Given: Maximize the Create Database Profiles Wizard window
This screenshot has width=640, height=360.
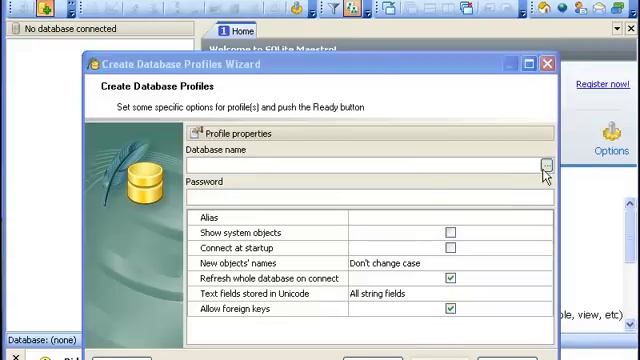Looking at the screenshot, I should point(529,64).
